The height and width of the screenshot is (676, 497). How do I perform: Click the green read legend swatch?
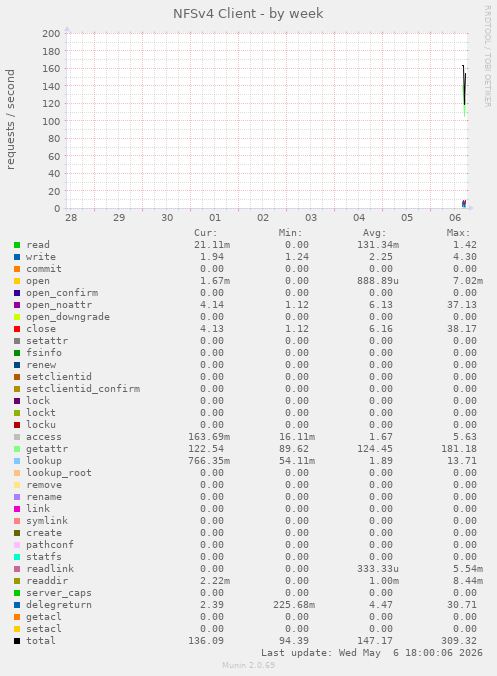pos(17,245)
